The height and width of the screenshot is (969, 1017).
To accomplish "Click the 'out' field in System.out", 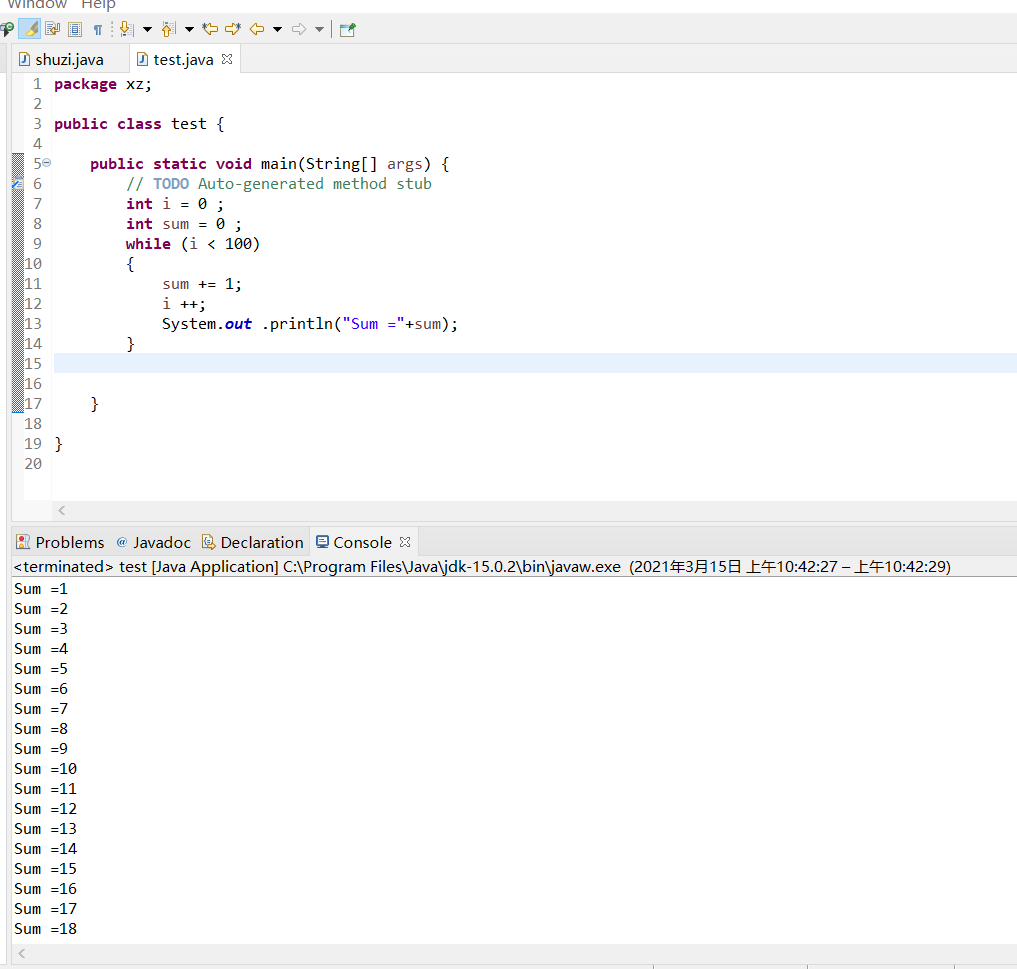I will pos(238,324).
